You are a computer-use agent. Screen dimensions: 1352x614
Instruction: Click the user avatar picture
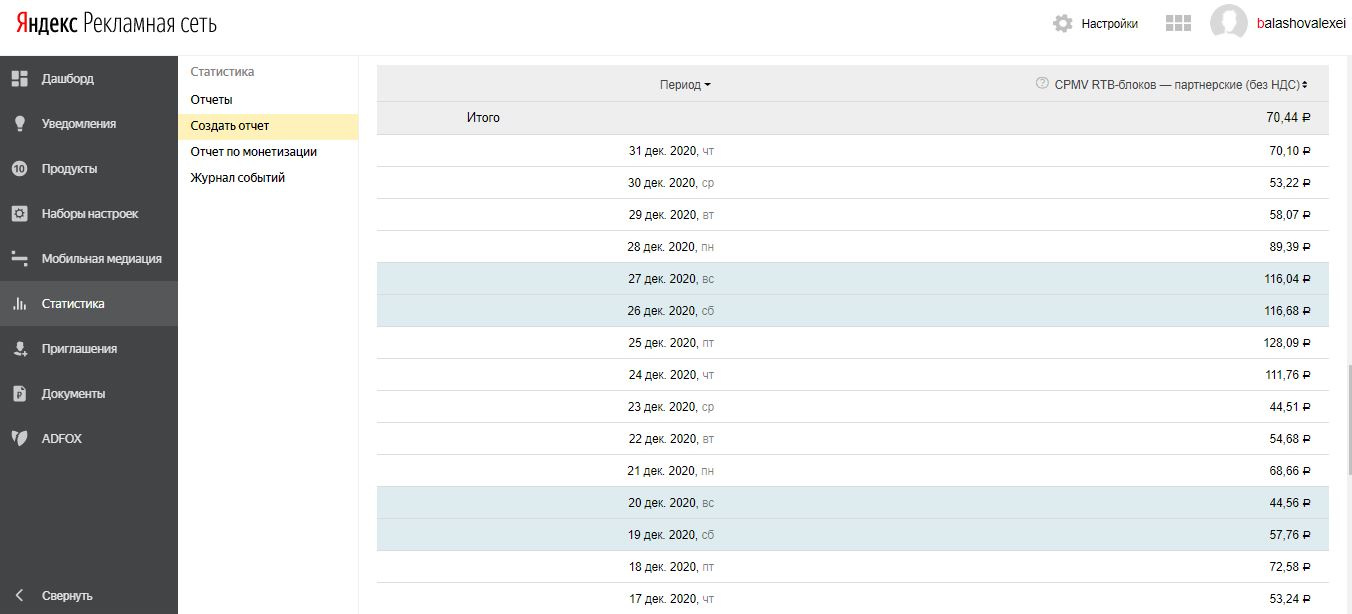pyautogui.click(x=1228, y=23)
